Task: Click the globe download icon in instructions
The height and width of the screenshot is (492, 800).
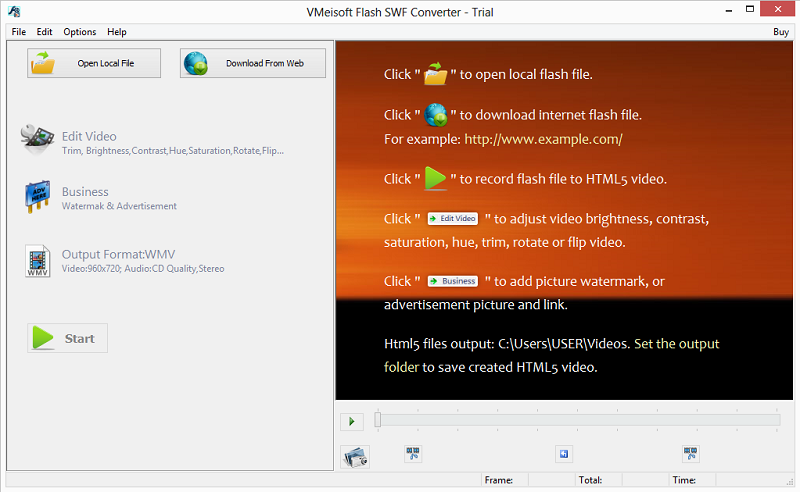Action: point(436,115)
